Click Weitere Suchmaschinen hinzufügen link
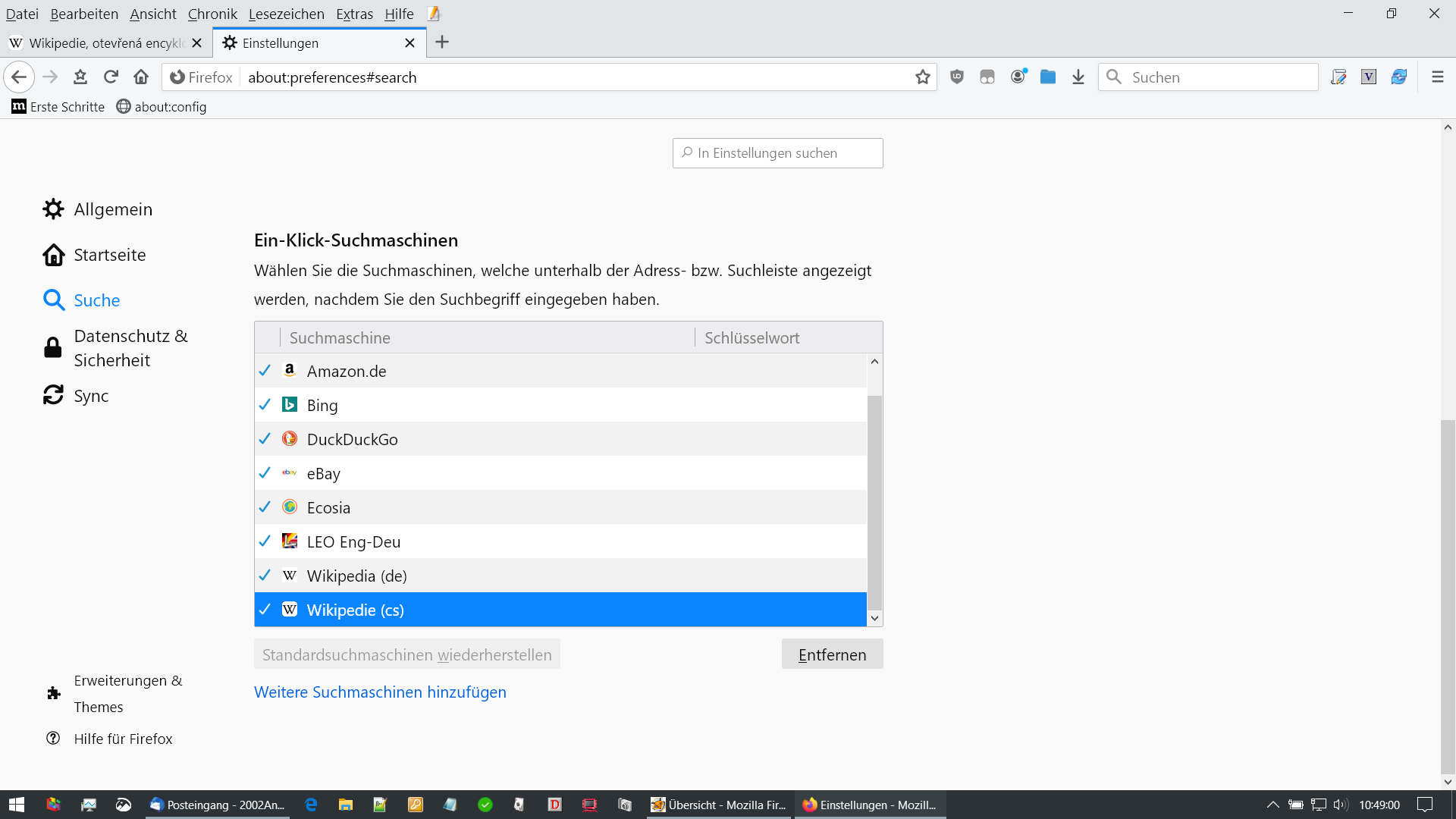The height and width of the screenshot is (819, 1456). pos(380,692)
